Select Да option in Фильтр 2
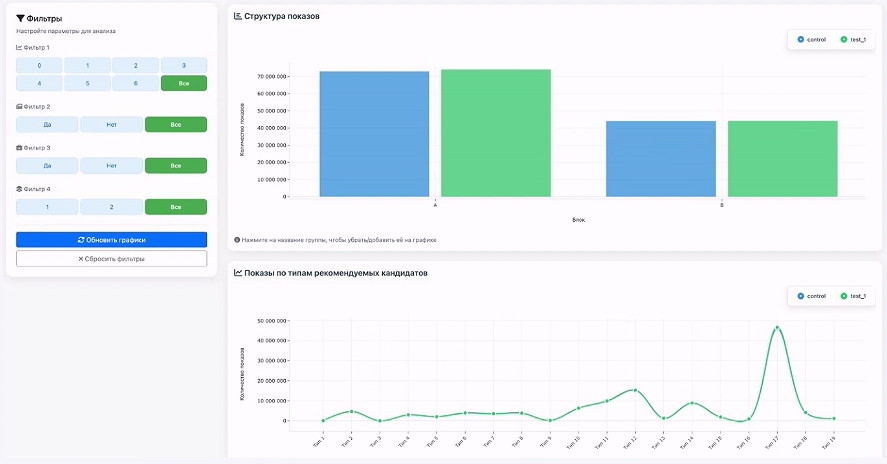887x464 pixels. pyautogui.click(x=47, y=124)
